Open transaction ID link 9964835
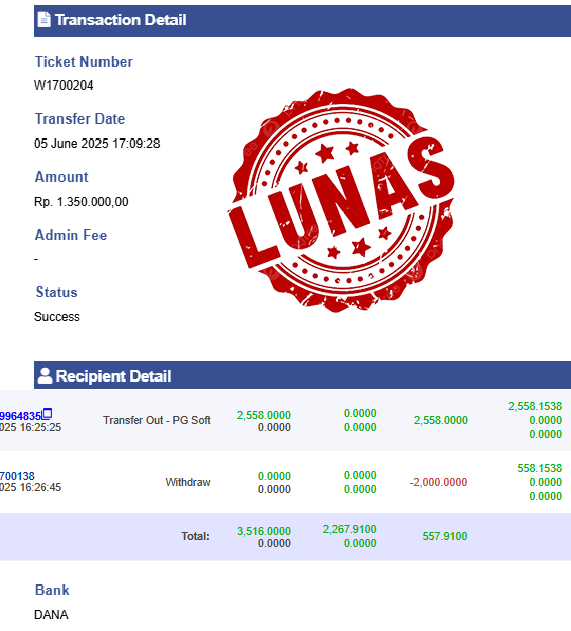Screen dimensions: 571x631 point(21,416)
